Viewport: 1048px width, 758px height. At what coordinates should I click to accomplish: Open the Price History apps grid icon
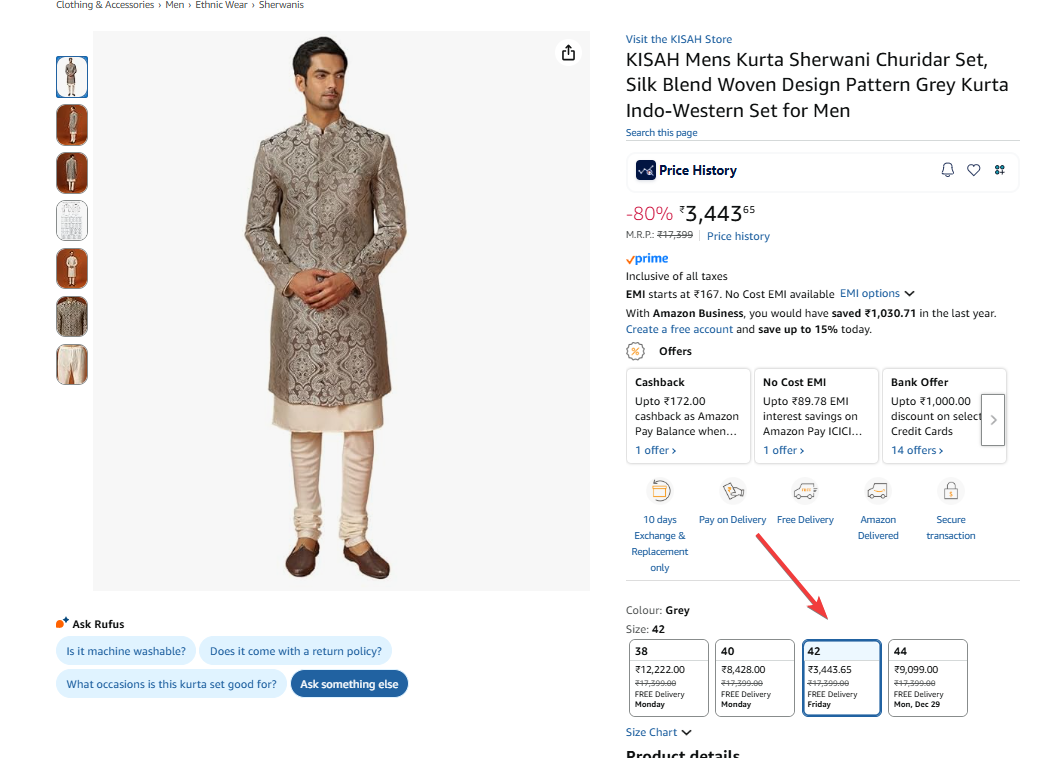999,170
